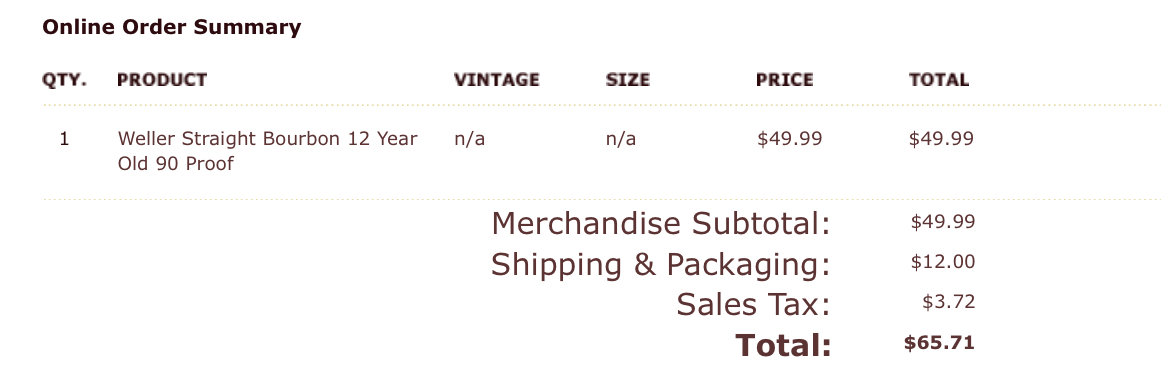Select the QTY. column header

point(64,80)
